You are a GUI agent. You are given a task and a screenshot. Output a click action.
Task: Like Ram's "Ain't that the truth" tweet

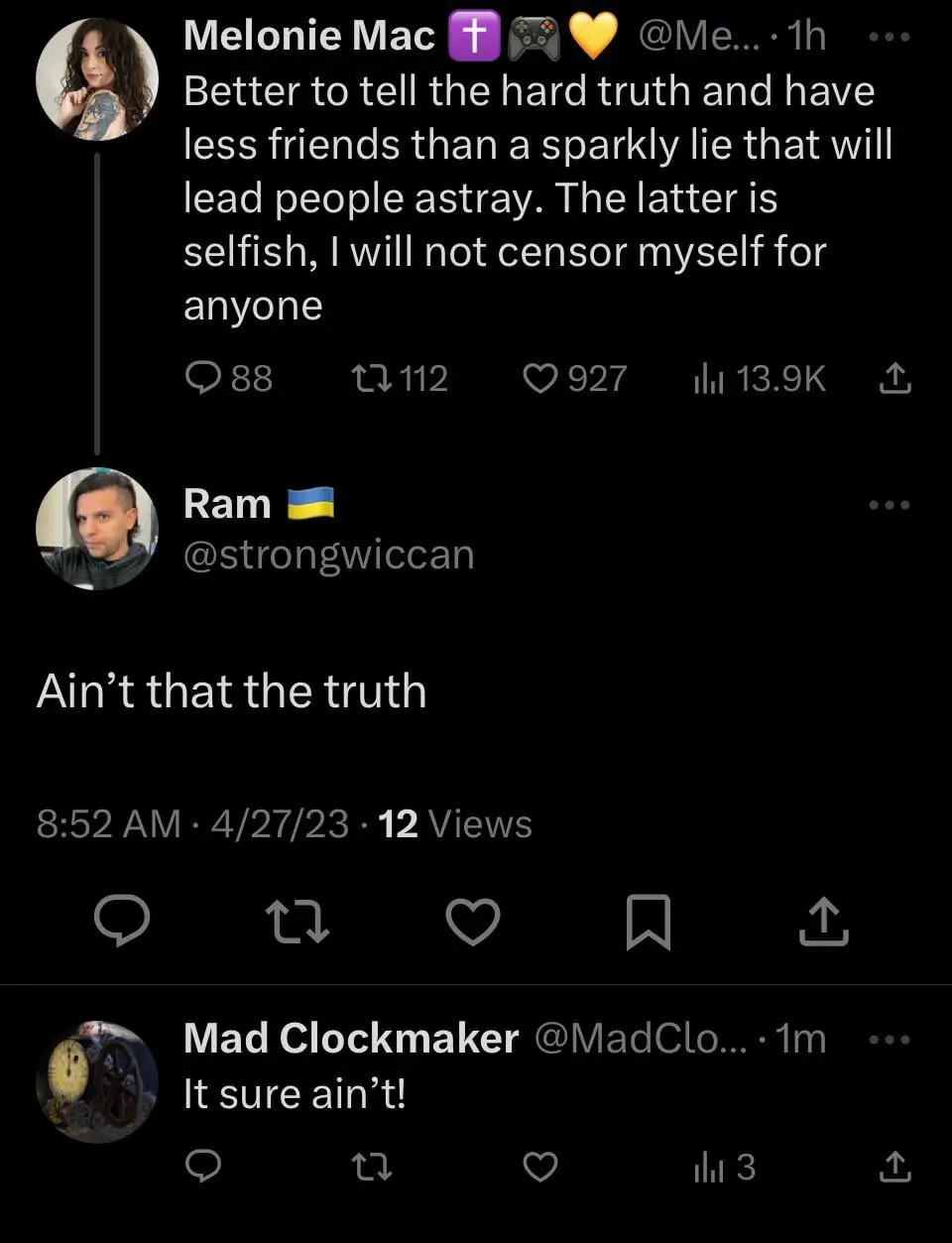coord(473,921)
